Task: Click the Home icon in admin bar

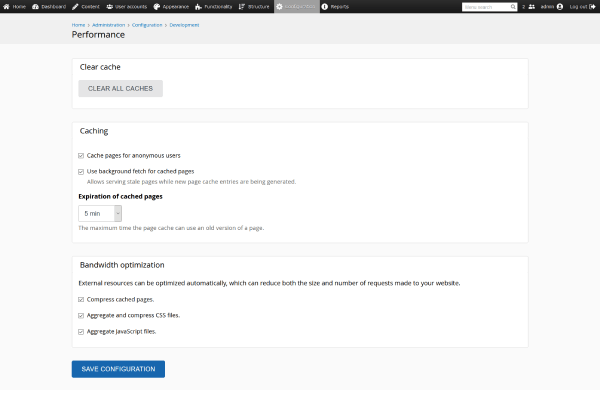Action: (7, 6)
